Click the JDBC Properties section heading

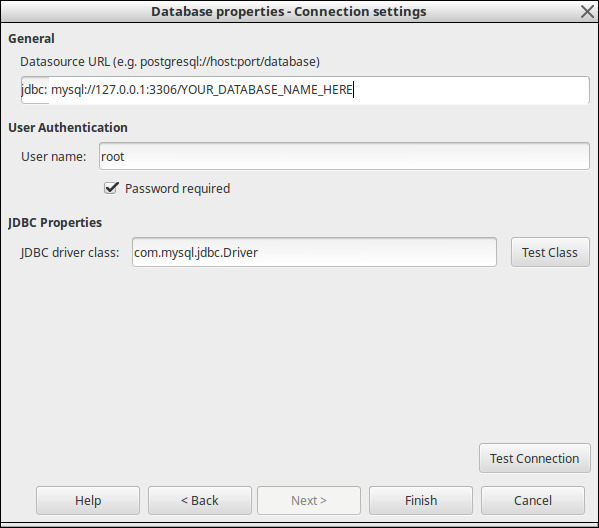coord(55,223)
